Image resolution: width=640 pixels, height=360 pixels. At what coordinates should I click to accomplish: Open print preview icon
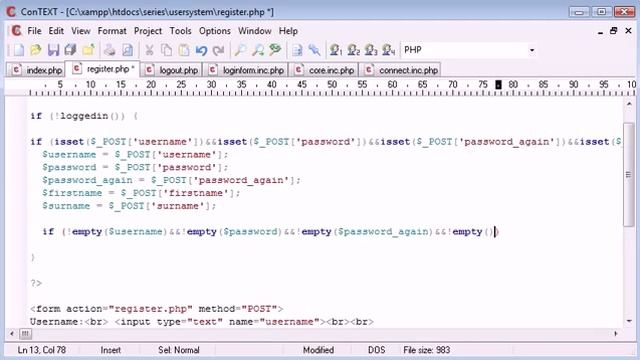(x=127, y=50)
